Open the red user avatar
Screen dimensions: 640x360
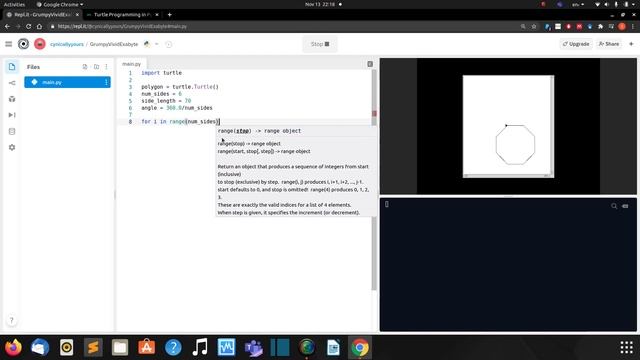tap(40, 44)
